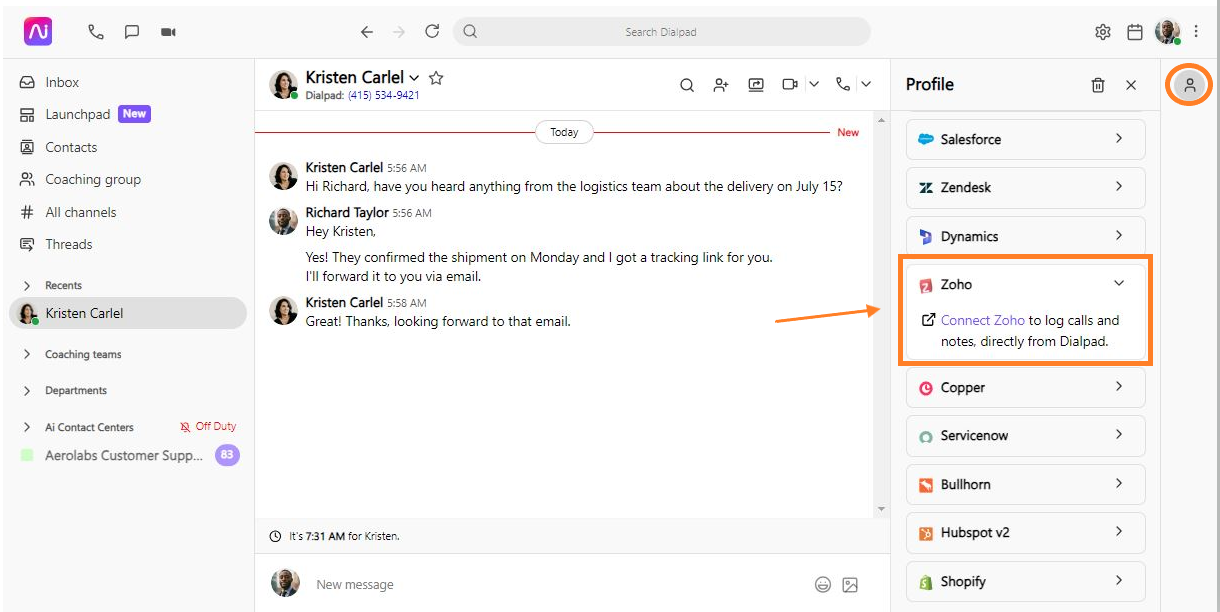Expand the Servicenow integration
1220x612 pixels.
point(1026,436)
